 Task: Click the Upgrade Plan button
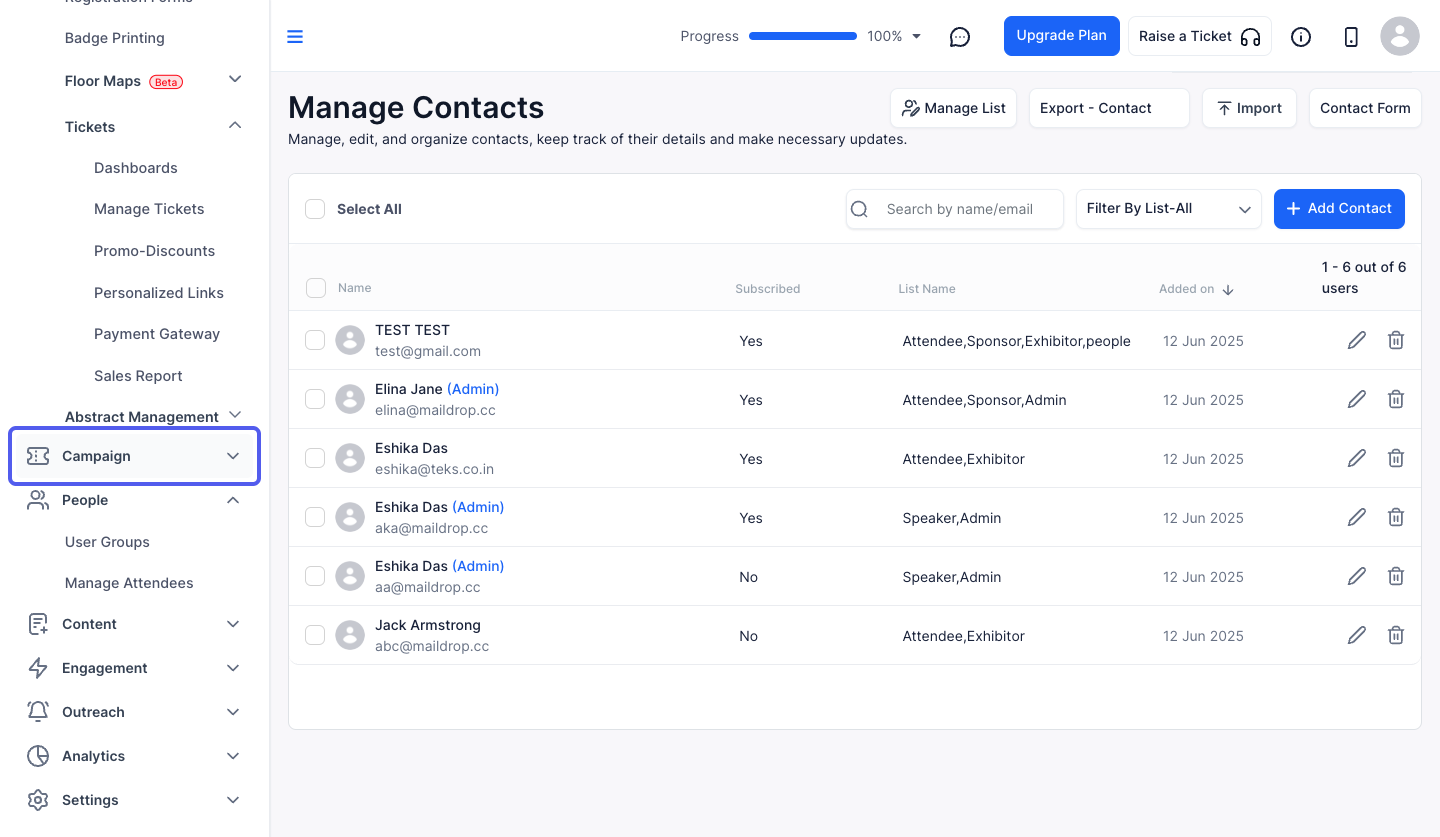pyautogui.click(x=1062, y=36)
